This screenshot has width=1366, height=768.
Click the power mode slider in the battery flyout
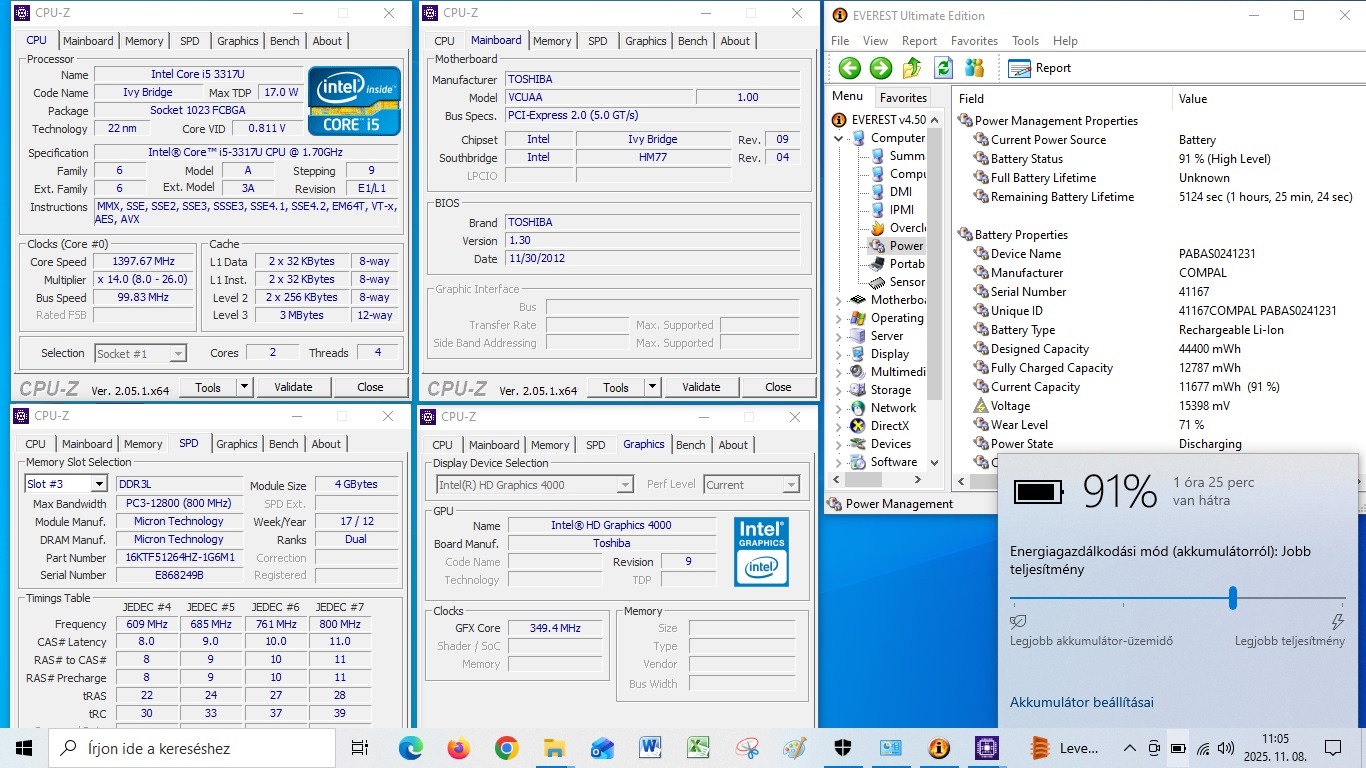coord(1232,598)
